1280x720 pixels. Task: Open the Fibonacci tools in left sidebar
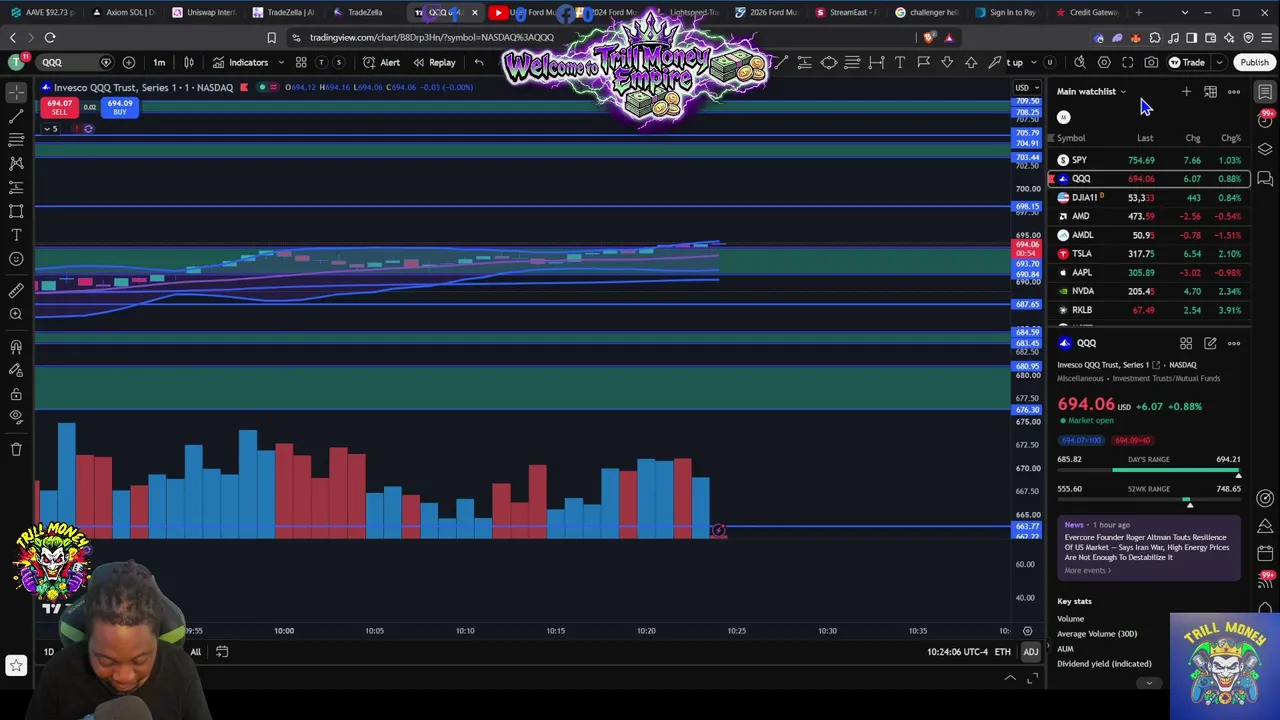[x=16, y=139]
